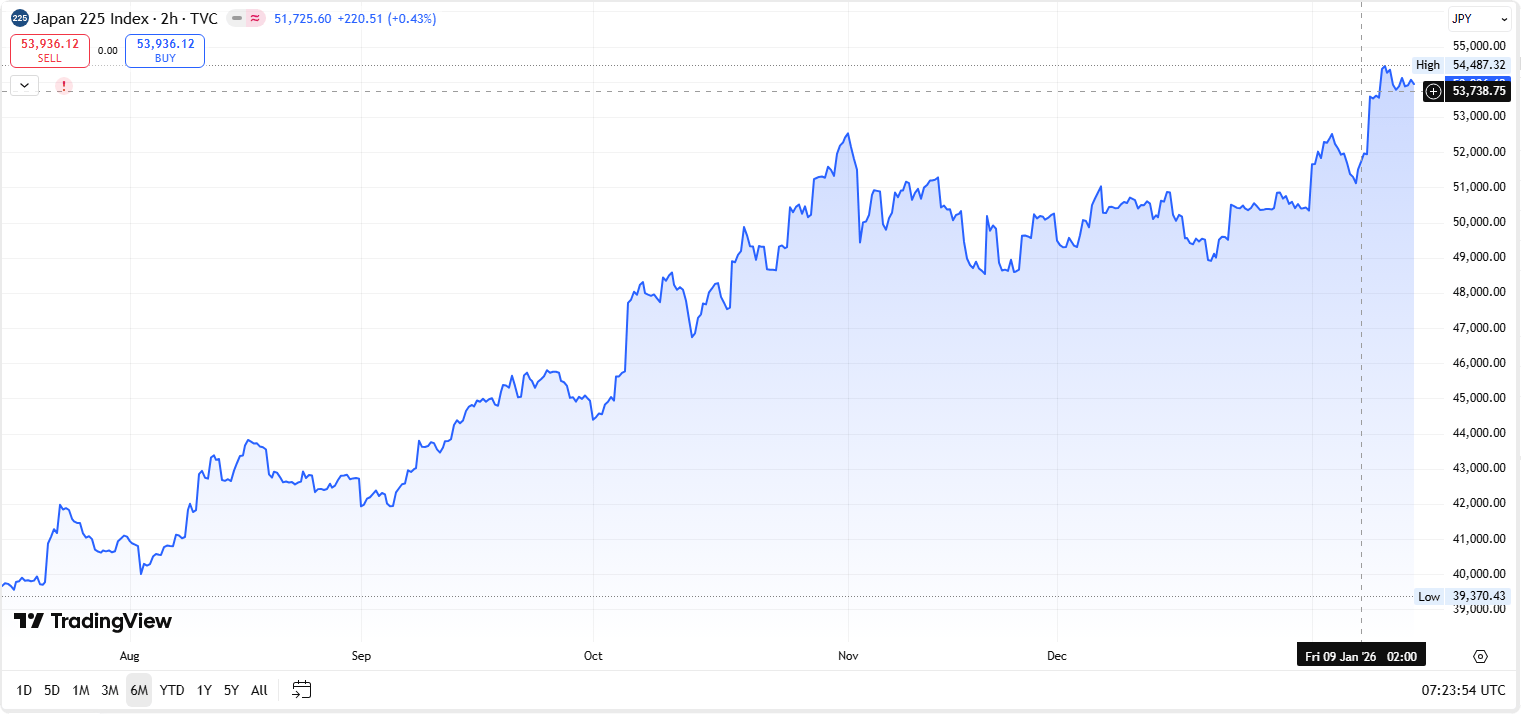1521x714 pixels.
Task: Expand the collapsed legend chevron
Action: click(24, 86)
